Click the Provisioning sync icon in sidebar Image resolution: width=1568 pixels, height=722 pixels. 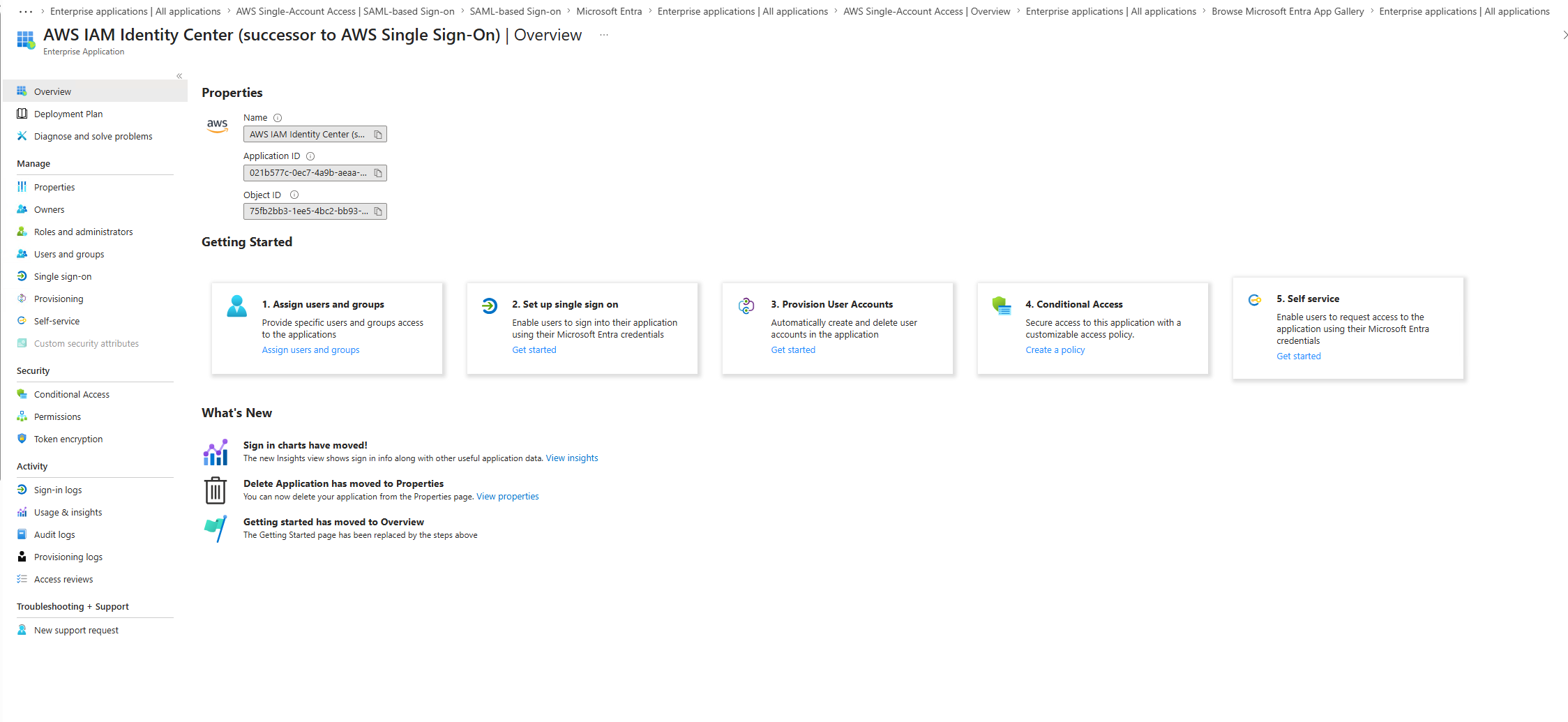tap(22, 299)
